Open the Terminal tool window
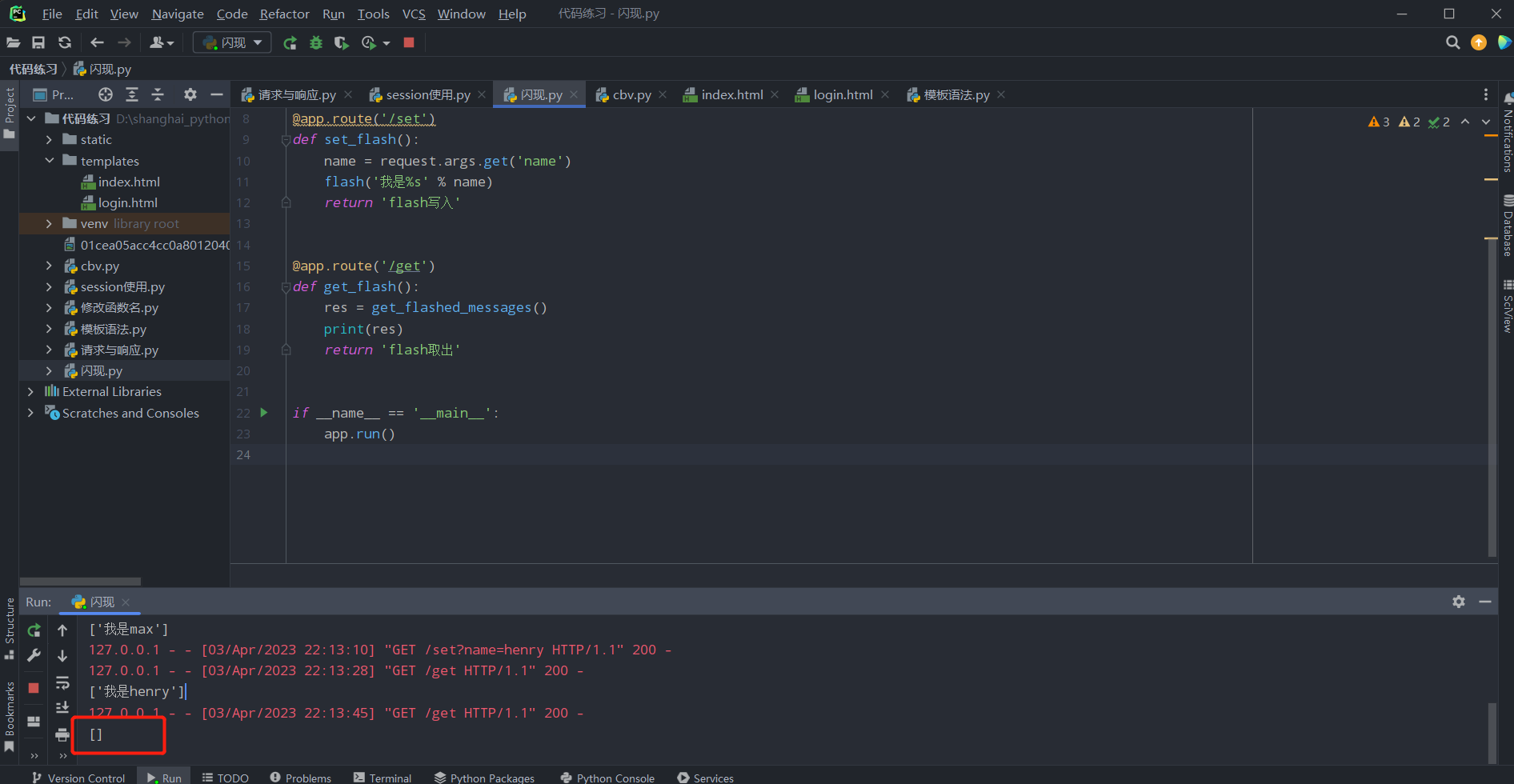The height and width of the screenshot is (784, 1514). pos(383,778)
